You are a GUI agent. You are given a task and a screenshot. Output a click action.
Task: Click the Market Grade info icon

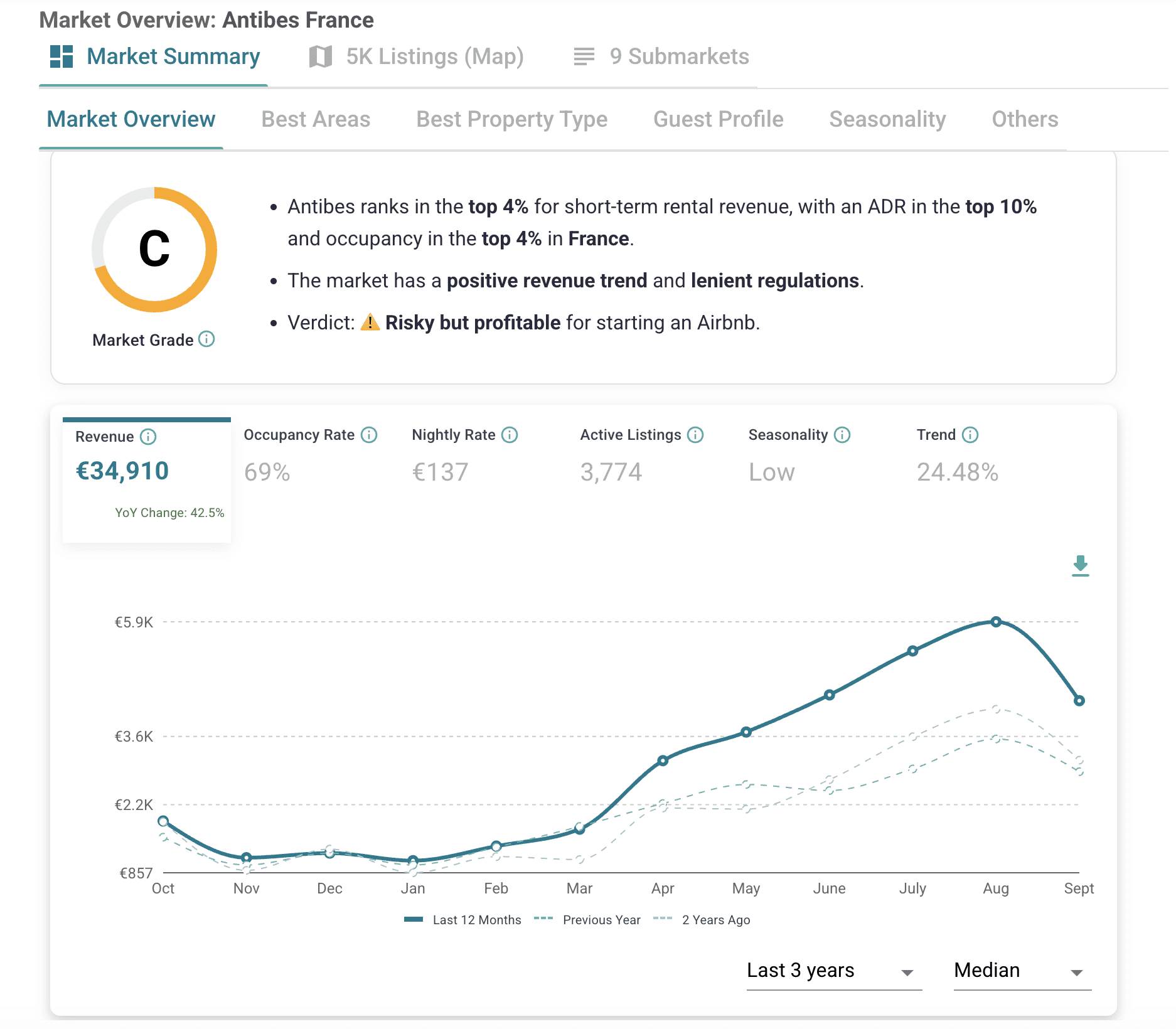click(206, 339)
